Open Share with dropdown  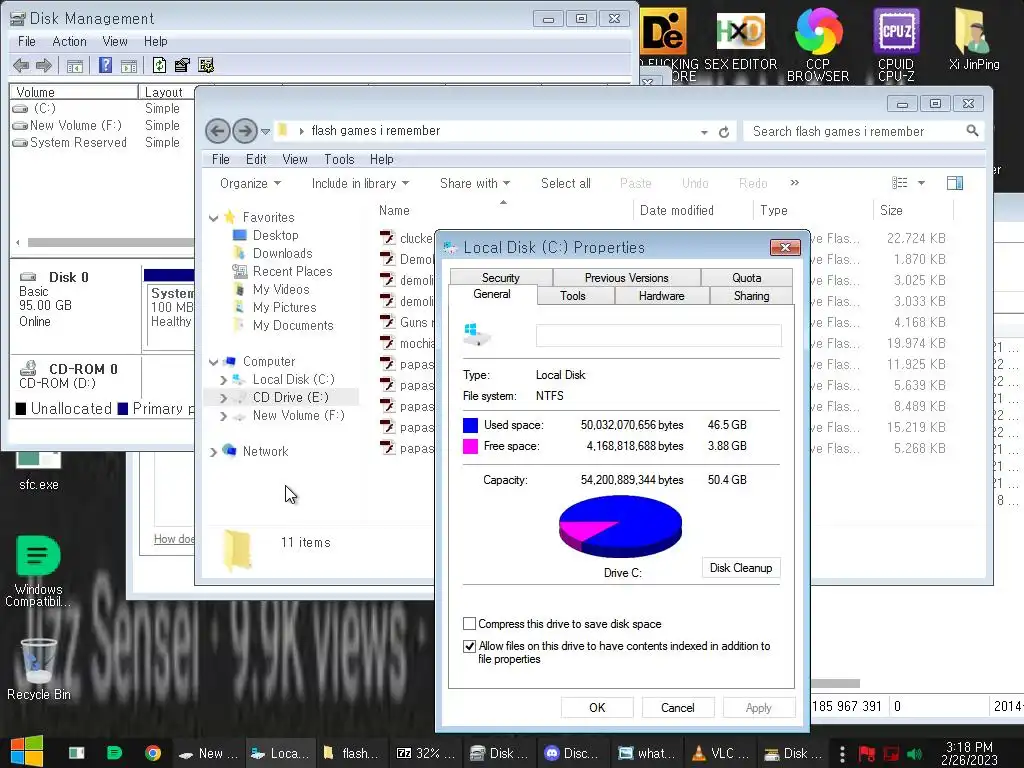475,184
